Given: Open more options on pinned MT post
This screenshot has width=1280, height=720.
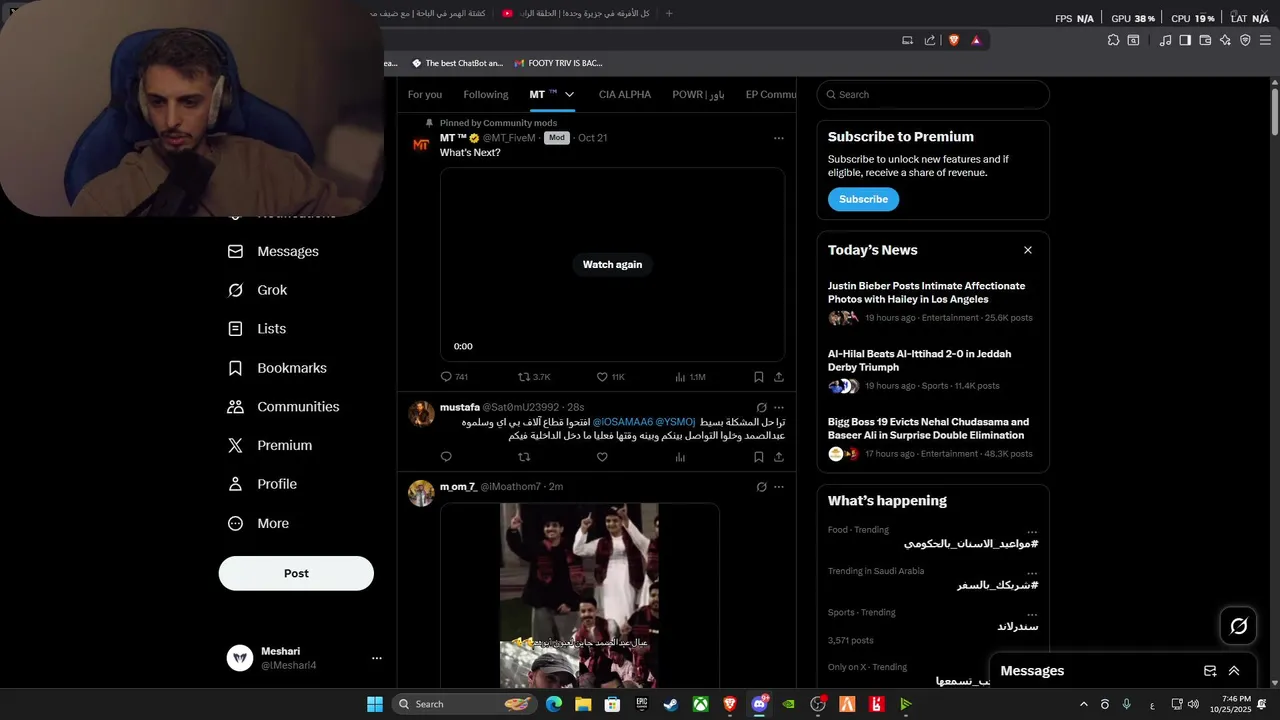Looking at the screenshot, I should coord(779,138).
